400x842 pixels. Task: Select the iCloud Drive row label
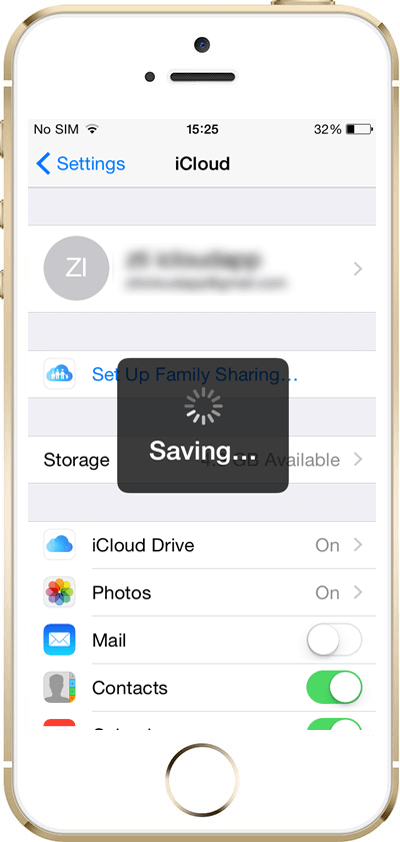coord(143,545)
